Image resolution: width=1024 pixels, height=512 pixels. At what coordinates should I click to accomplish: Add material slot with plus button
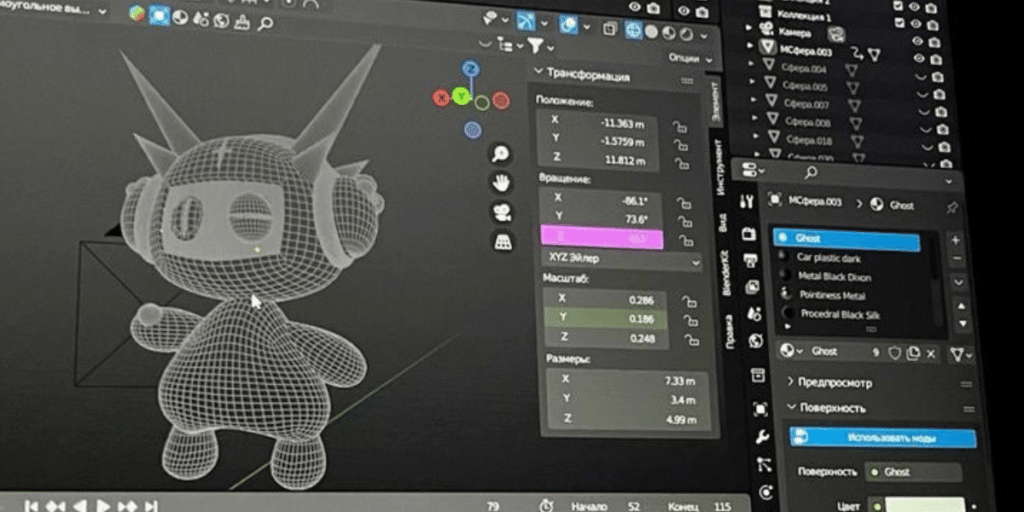(955, 240)
